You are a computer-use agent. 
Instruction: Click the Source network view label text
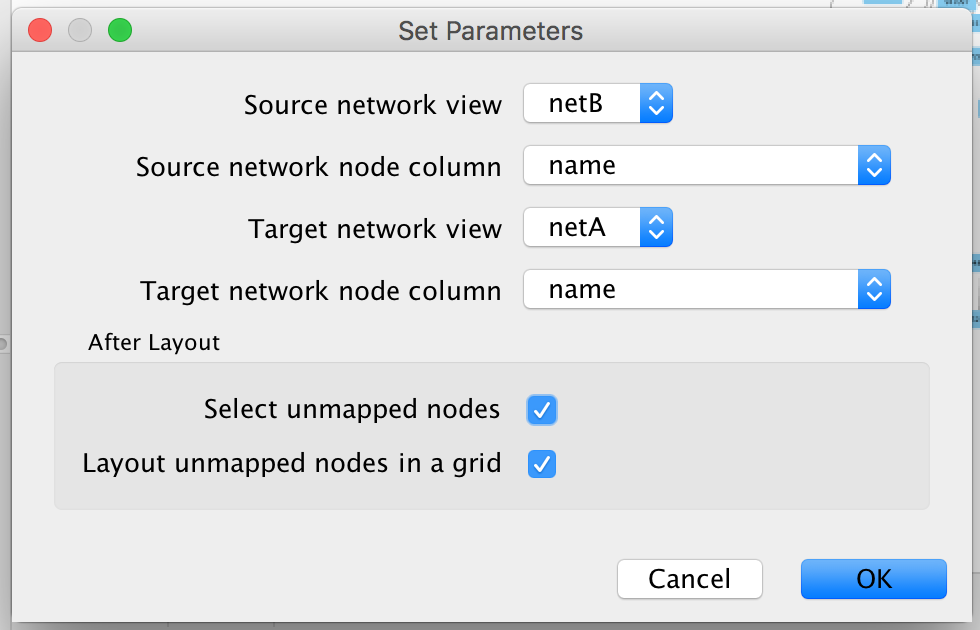tap(373, 105)
